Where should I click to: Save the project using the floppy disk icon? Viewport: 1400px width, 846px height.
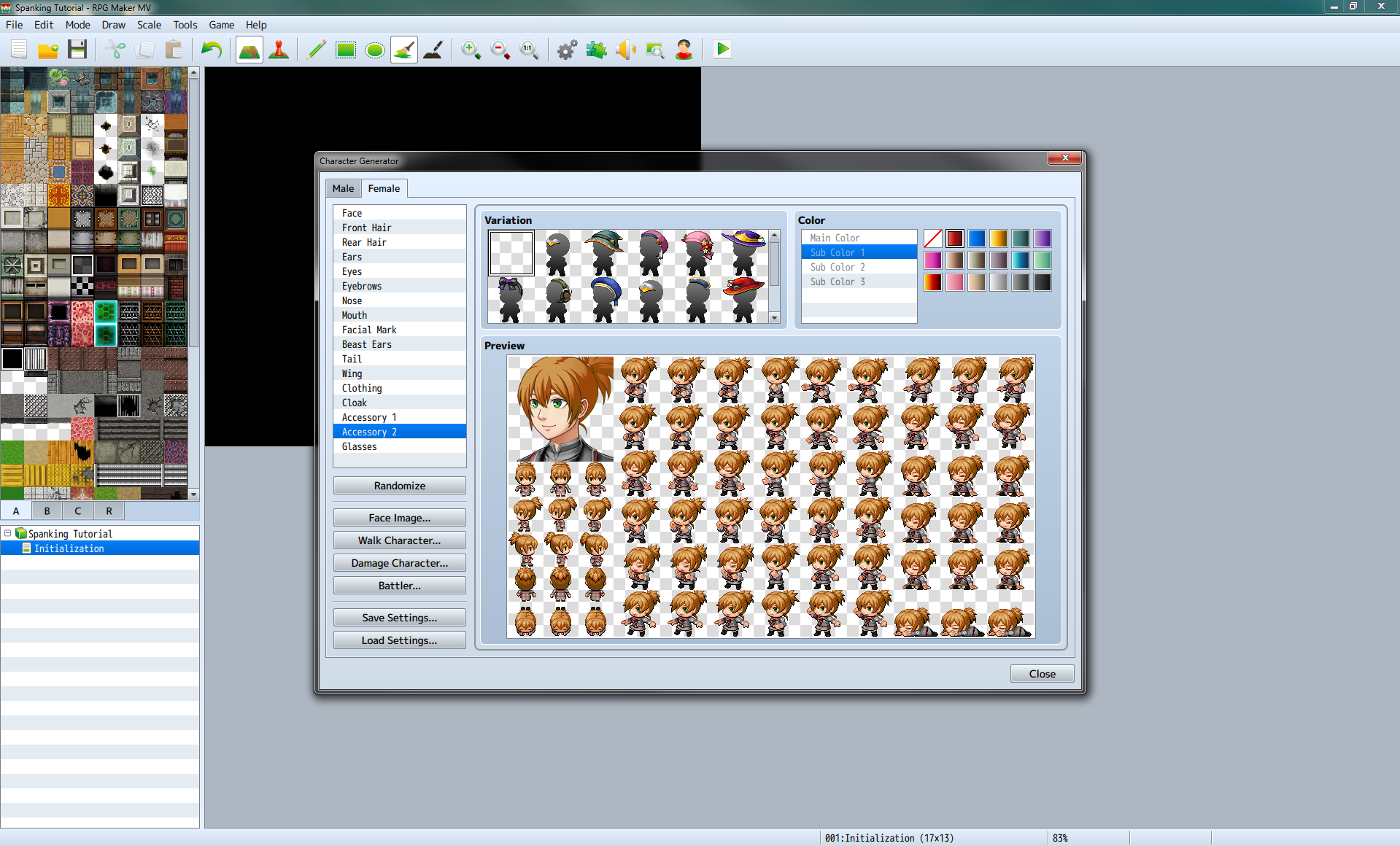(x=77, y=50)
